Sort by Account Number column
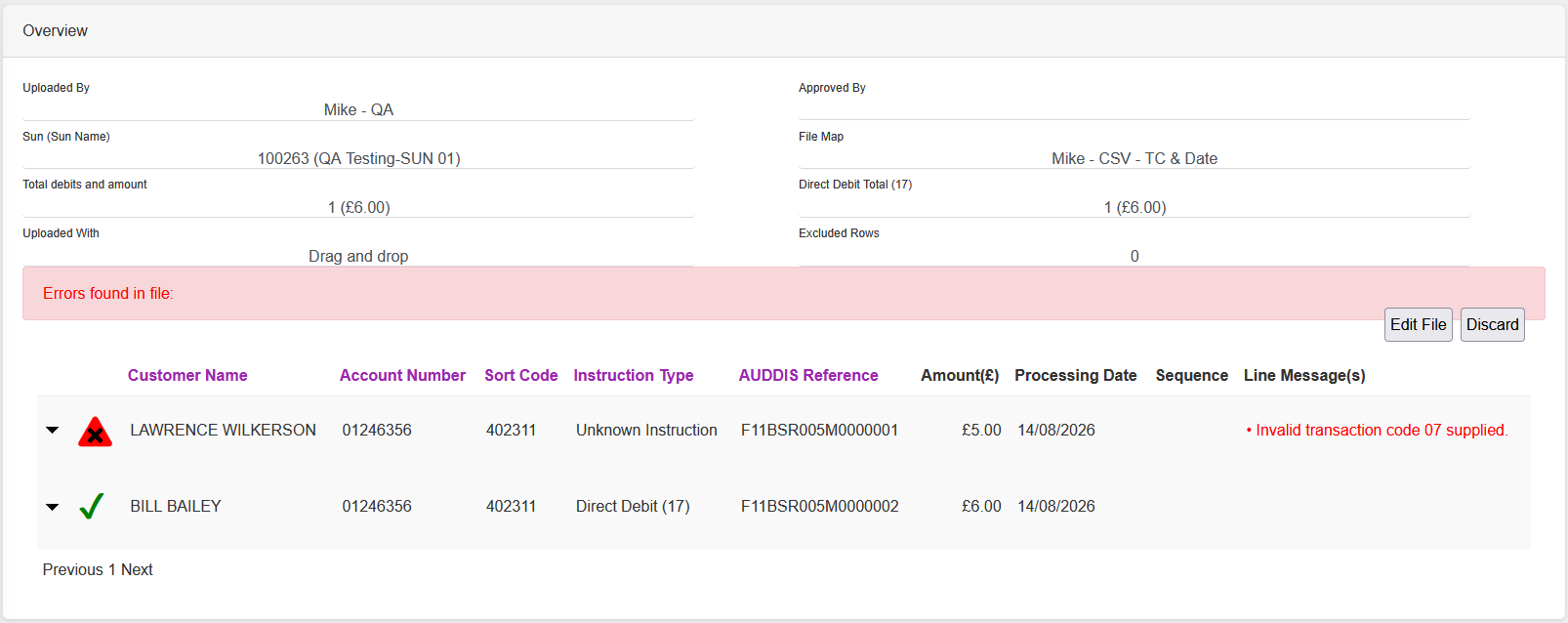This screenshot has width=1568, height=623. (x=402, y=375)
